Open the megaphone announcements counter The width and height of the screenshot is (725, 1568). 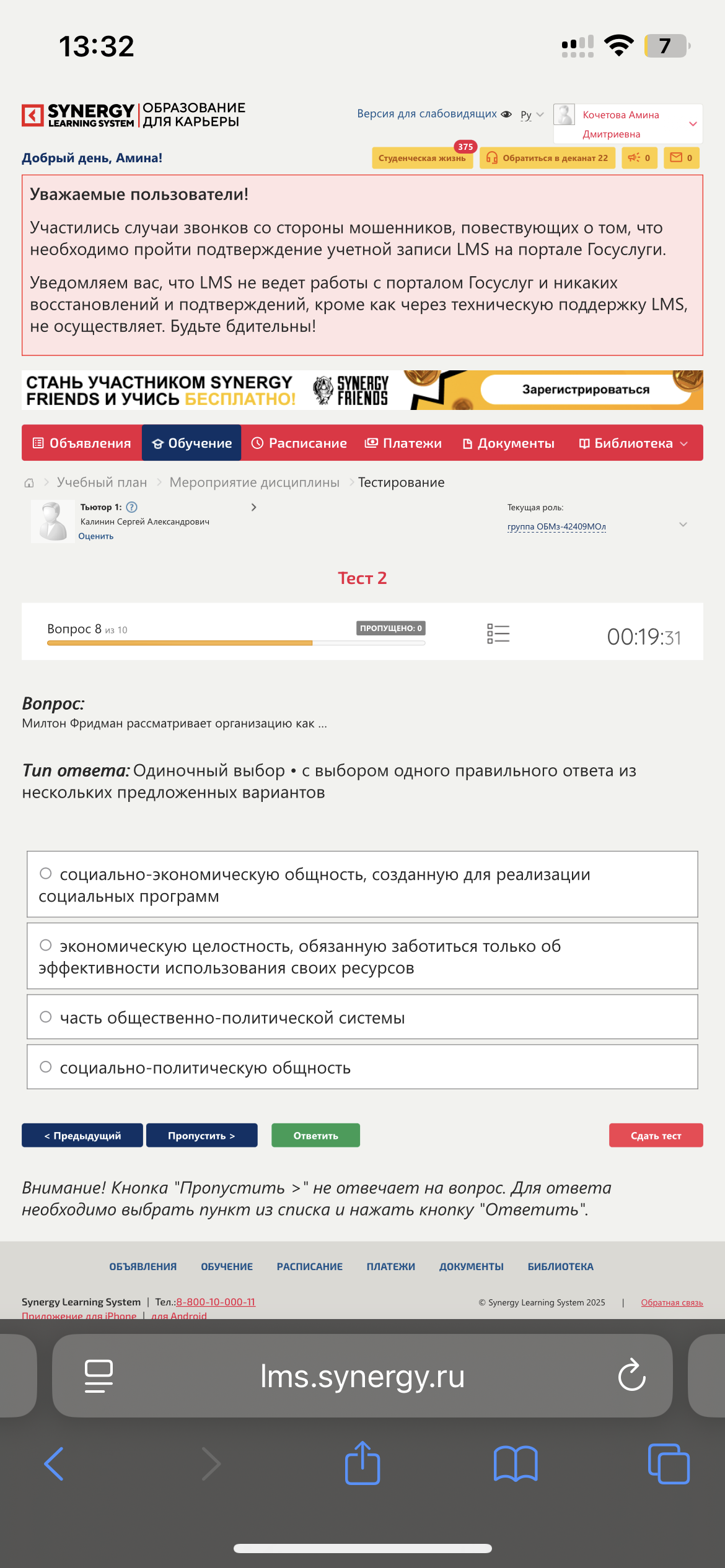coord(639,158)
